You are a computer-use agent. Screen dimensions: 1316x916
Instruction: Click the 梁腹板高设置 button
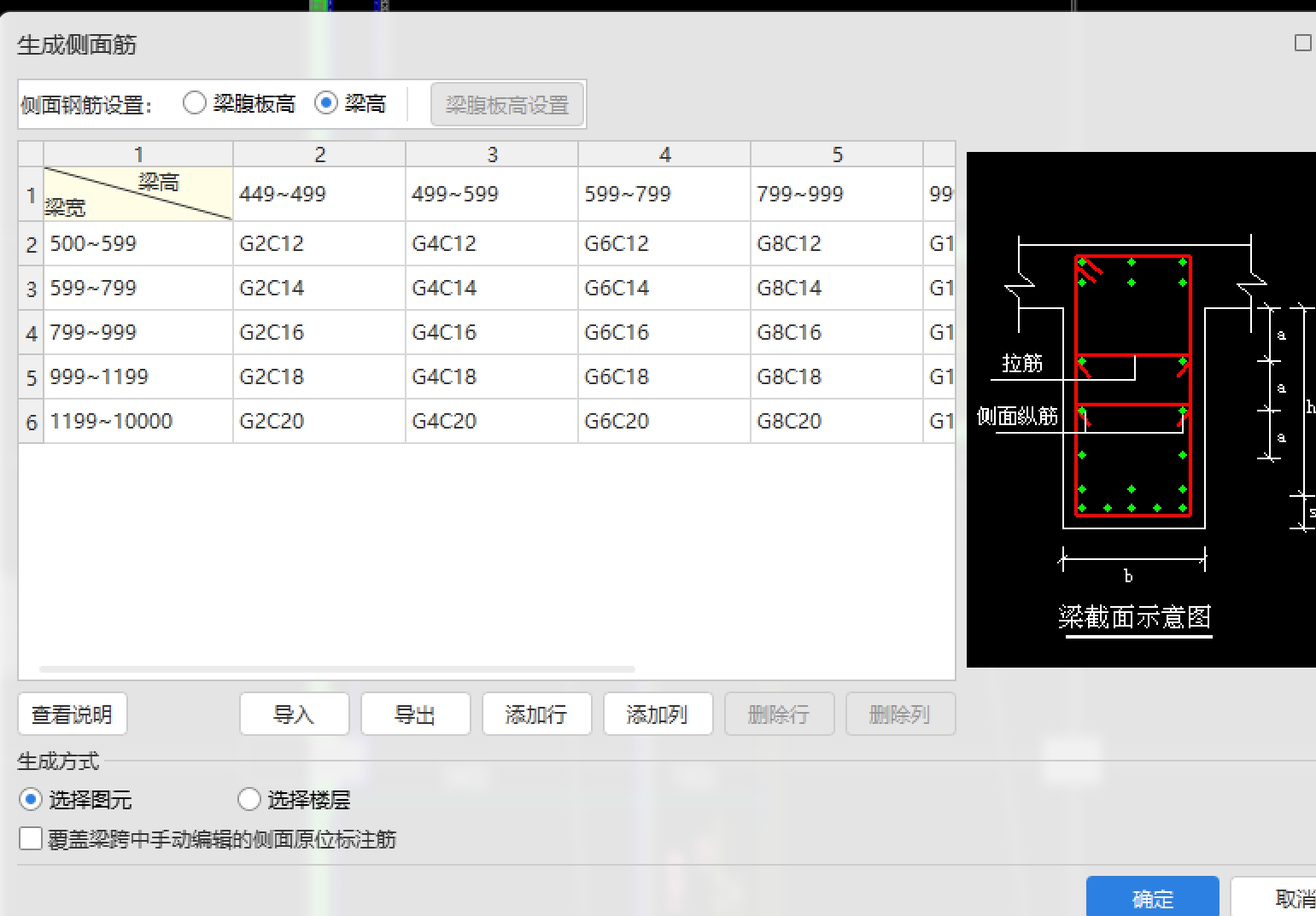[507, 105]
